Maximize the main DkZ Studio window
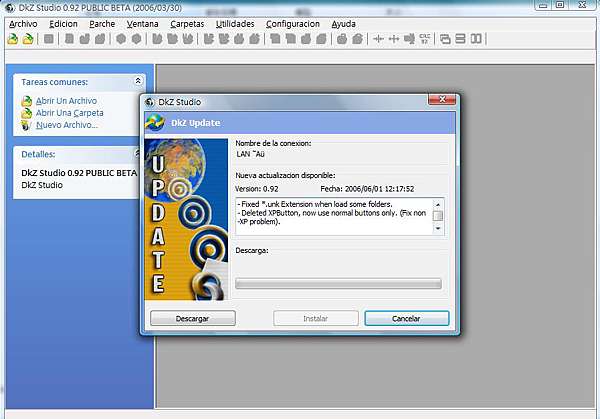Screen dimensions: 600x419 pos(560,5)
